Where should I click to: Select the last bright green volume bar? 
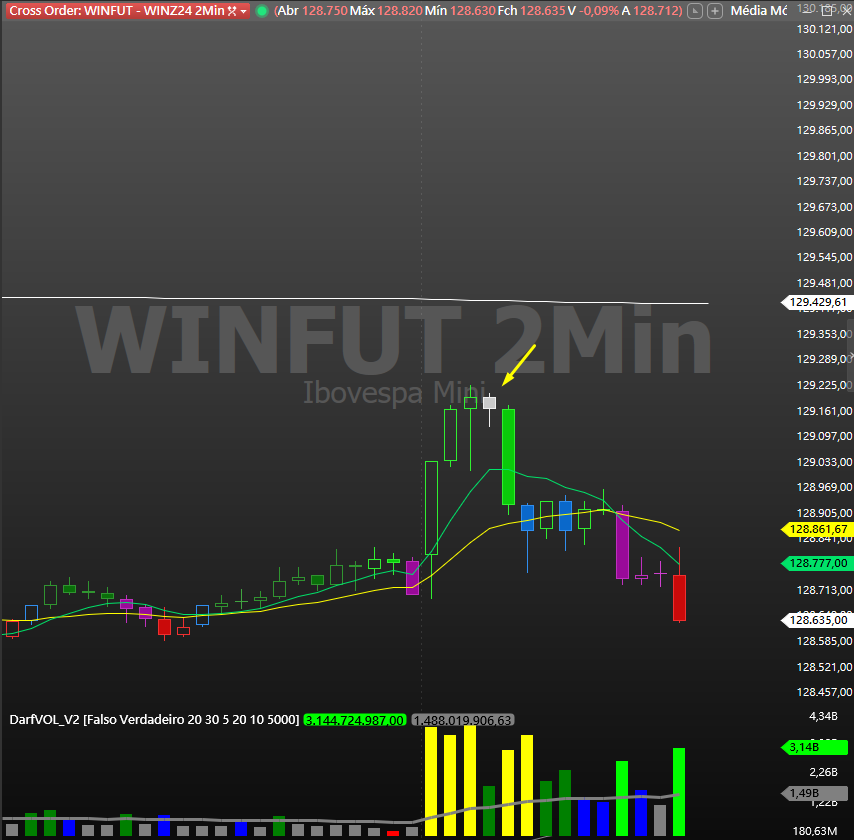[x=679, y=792]
